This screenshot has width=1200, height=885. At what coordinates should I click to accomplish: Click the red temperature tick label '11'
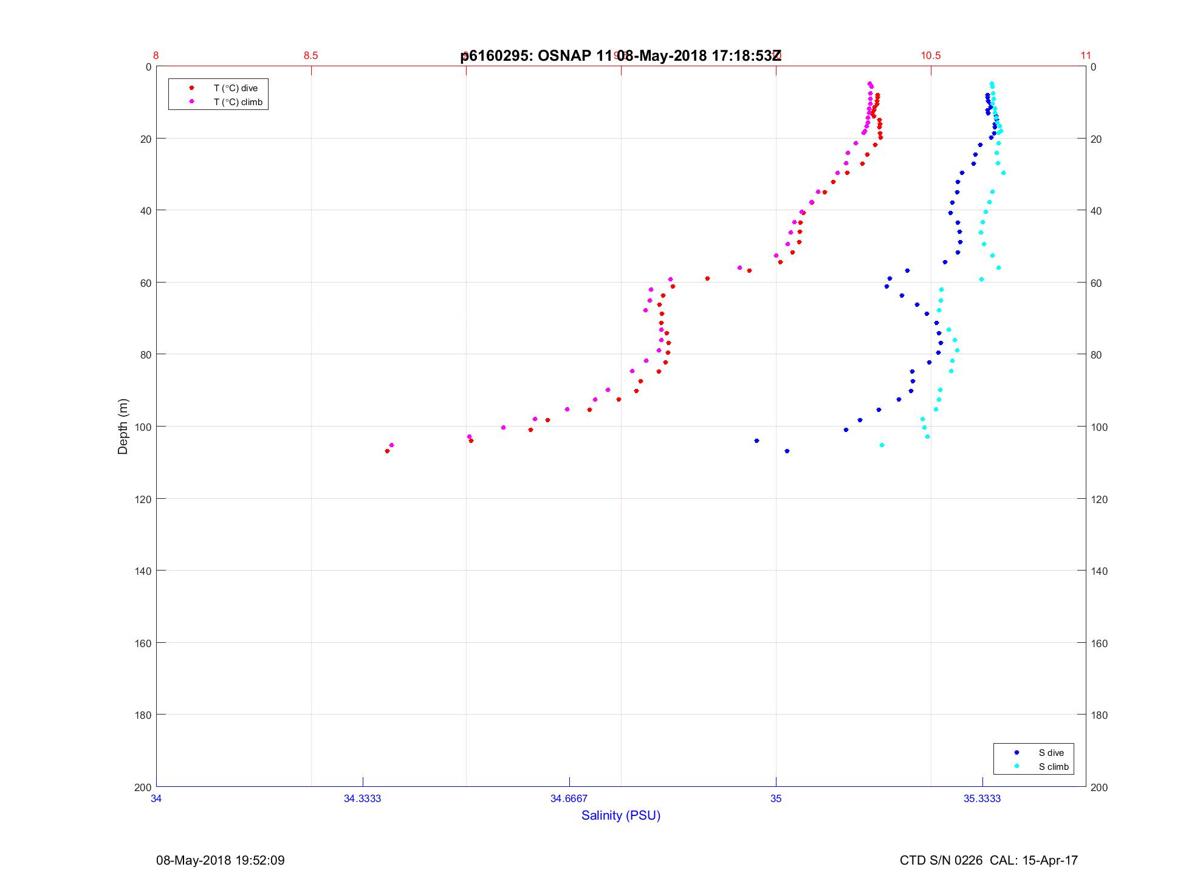(1086, 56)
